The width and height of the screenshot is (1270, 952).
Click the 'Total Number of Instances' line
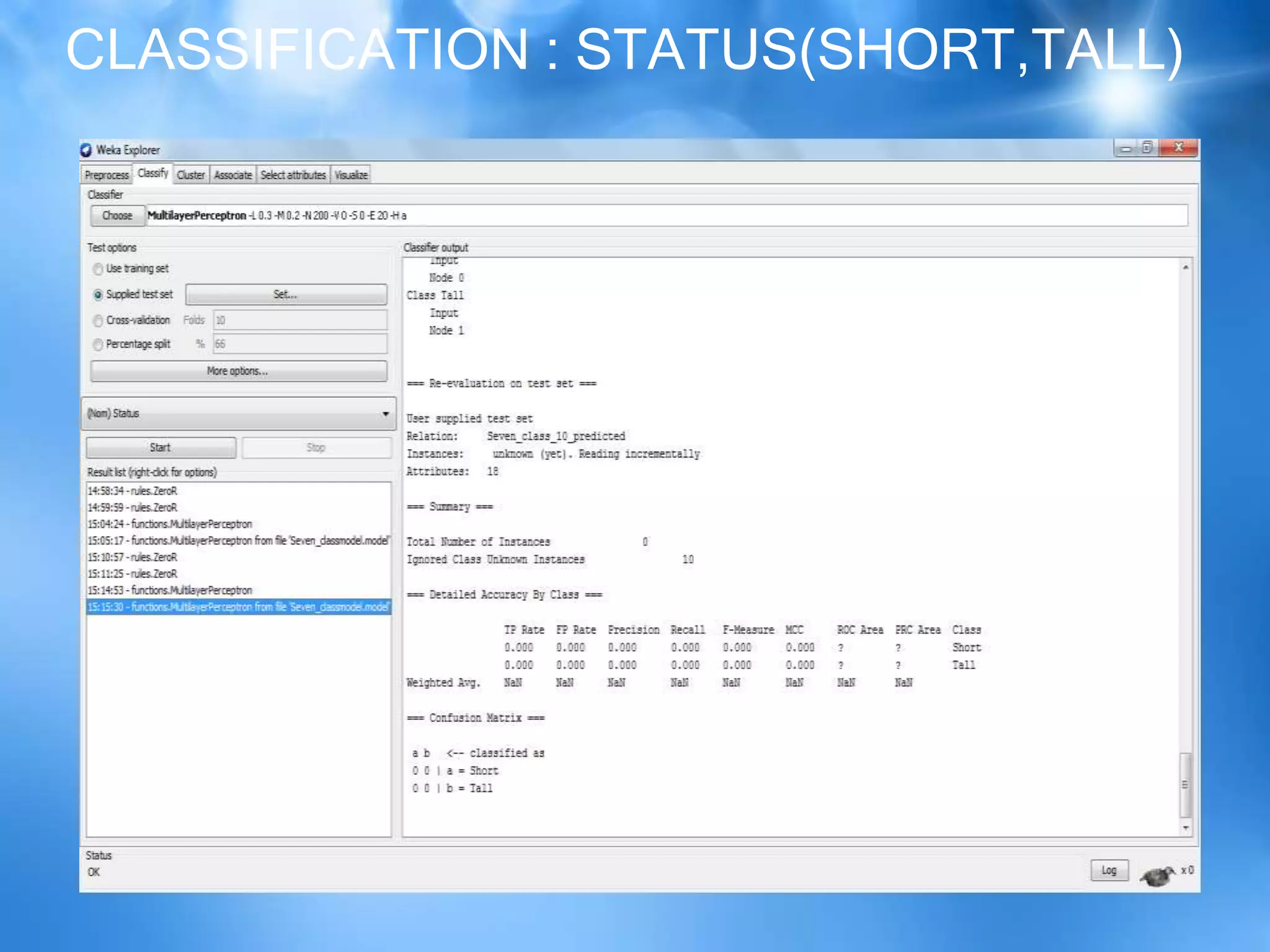pos(528,542)
